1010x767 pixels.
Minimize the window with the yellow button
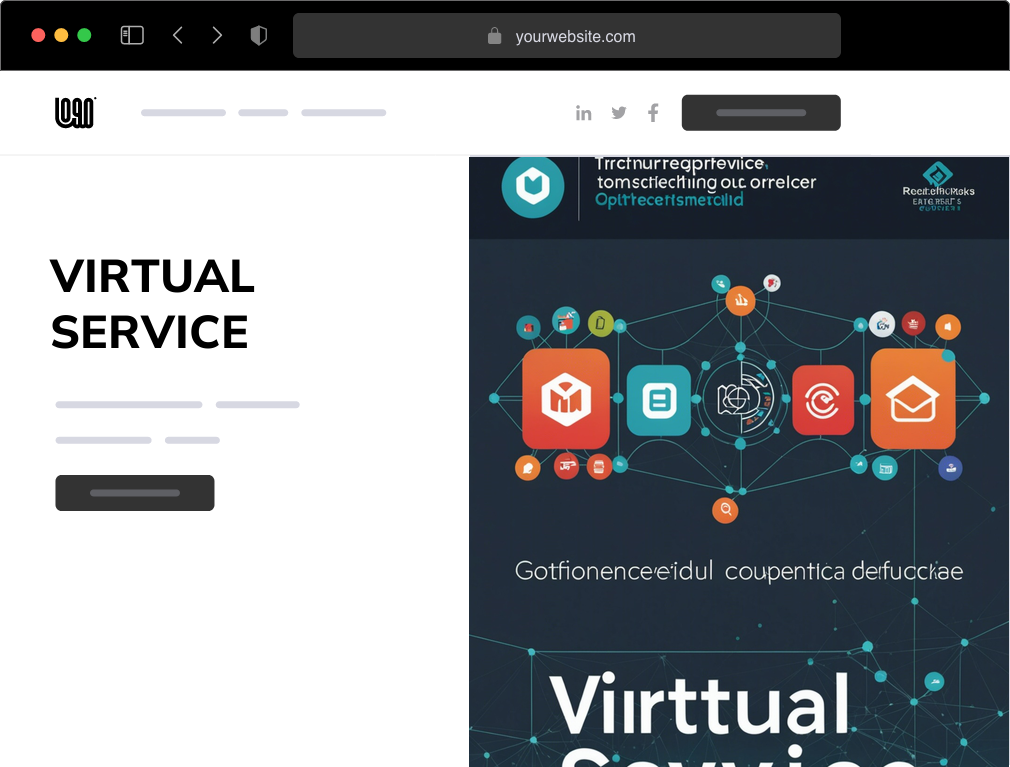61,35
